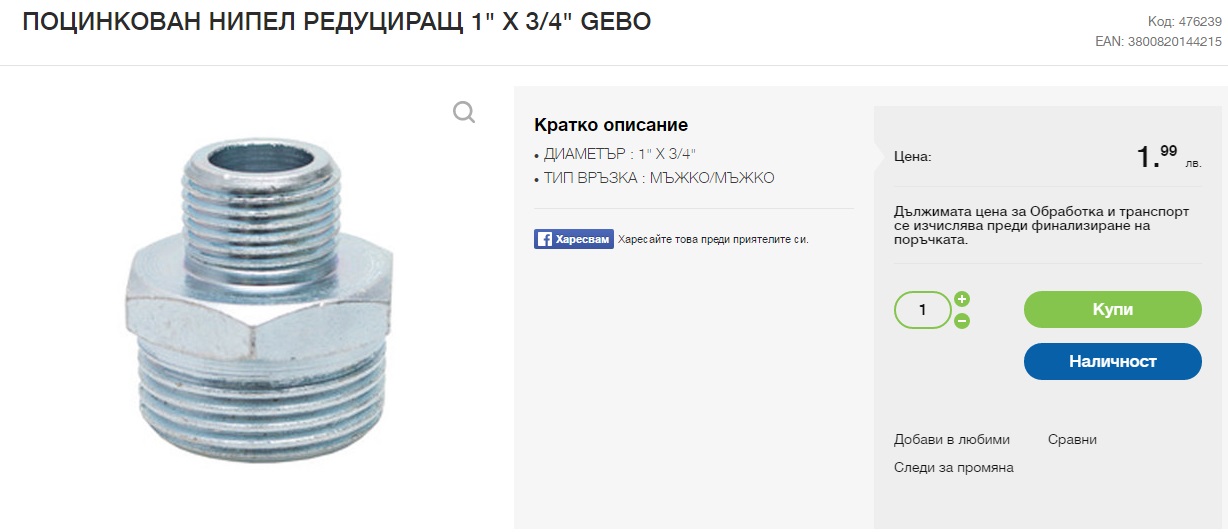The width and height of the screenshot is (1228, 532).
Task: Like the product with Харесвам button
Action: point(574,239)
